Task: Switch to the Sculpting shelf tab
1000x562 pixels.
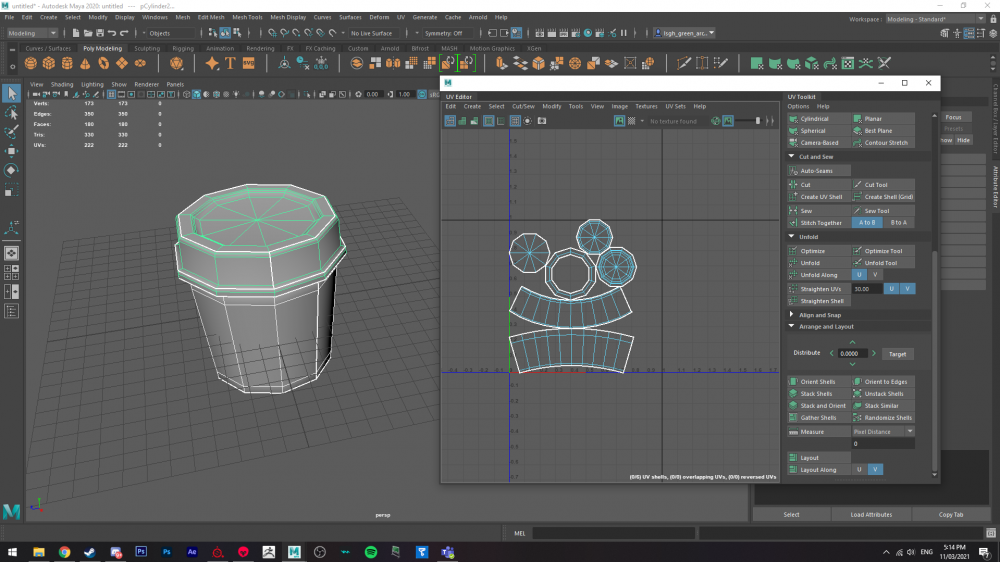Action: click(x=147, y=48)
